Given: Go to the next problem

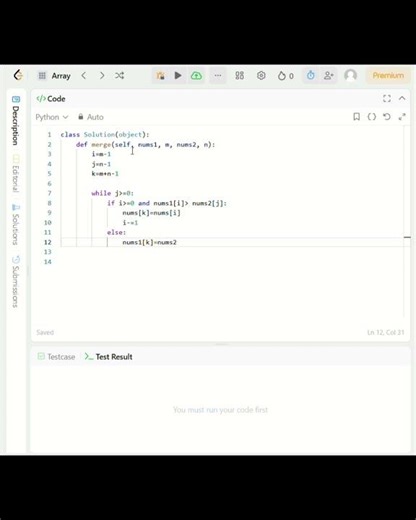Looking at the screenshot, I should point(102,76).
